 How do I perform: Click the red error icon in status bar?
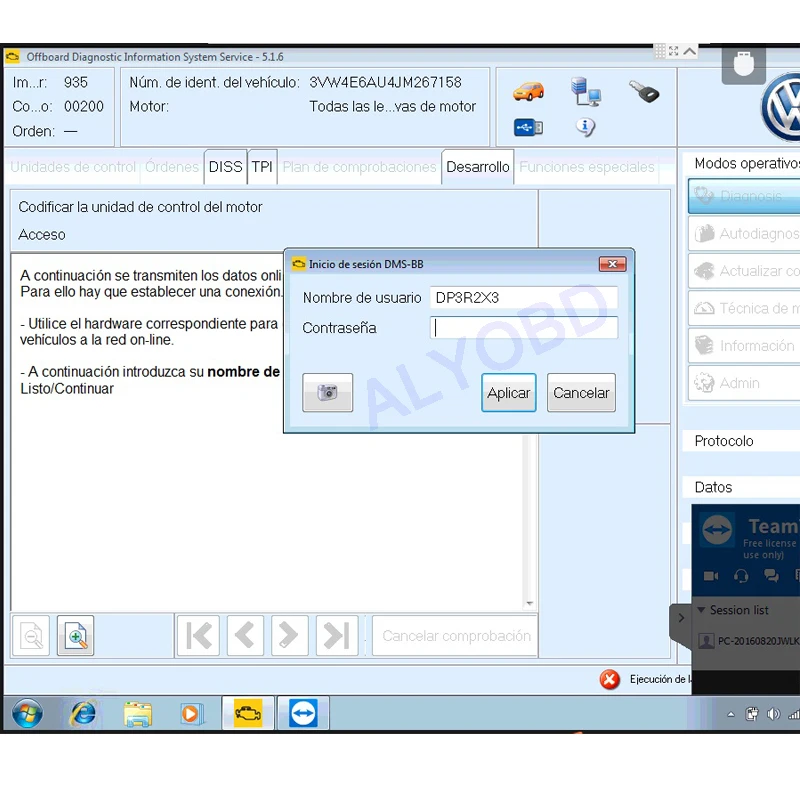(609, 680)
